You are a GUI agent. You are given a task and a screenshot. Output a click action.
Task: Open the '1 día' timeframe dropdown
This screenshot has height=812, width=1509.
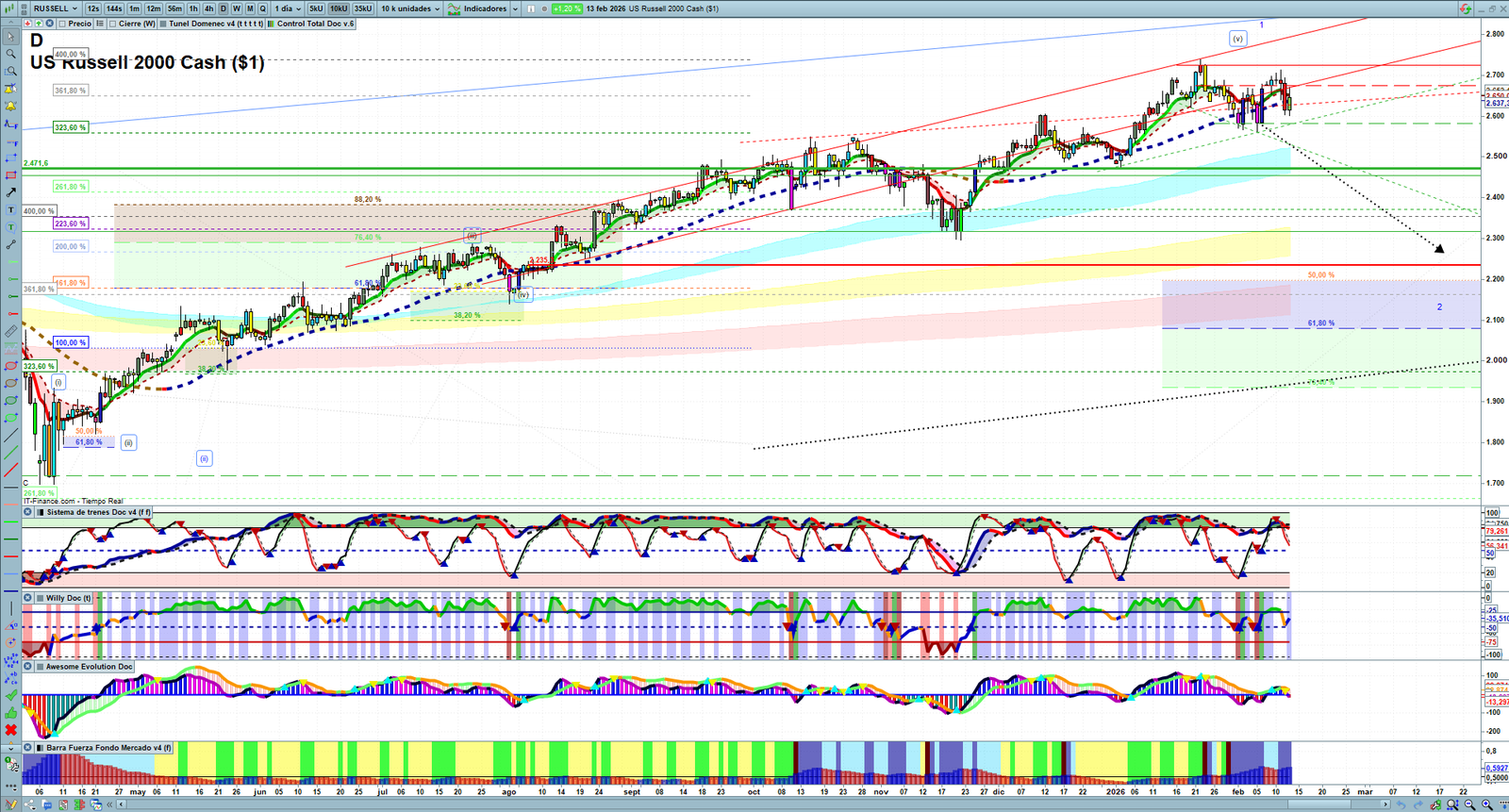tap(288, 8)
